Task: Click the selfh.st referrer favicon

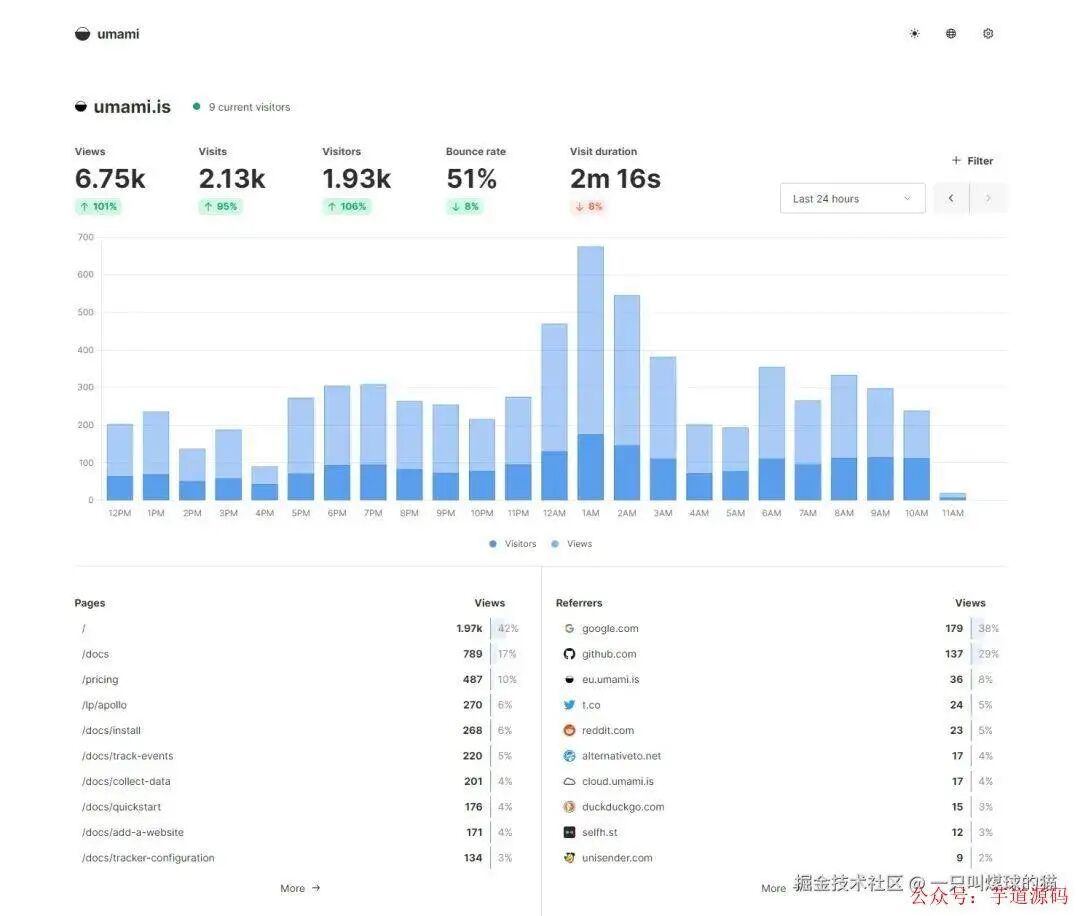Action: 569,832
